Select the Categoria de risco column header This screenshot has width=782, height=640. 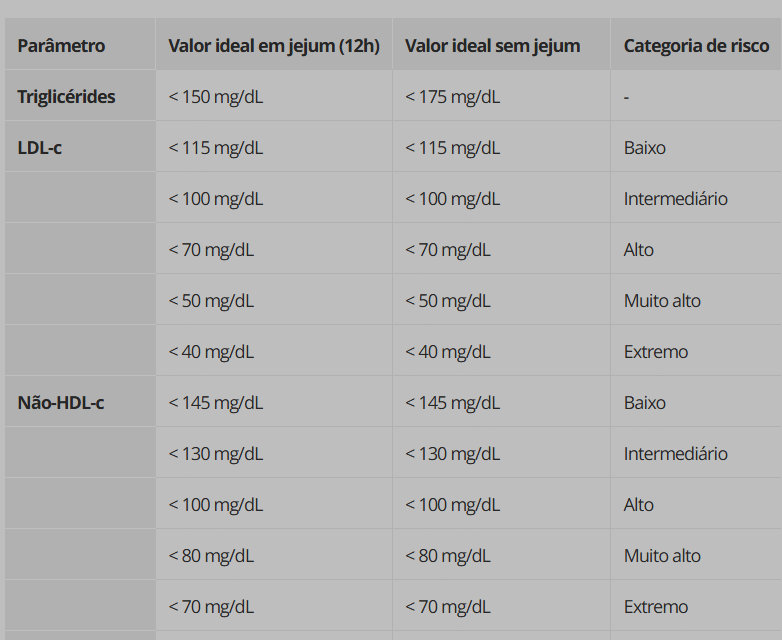(x=696, y=45)
